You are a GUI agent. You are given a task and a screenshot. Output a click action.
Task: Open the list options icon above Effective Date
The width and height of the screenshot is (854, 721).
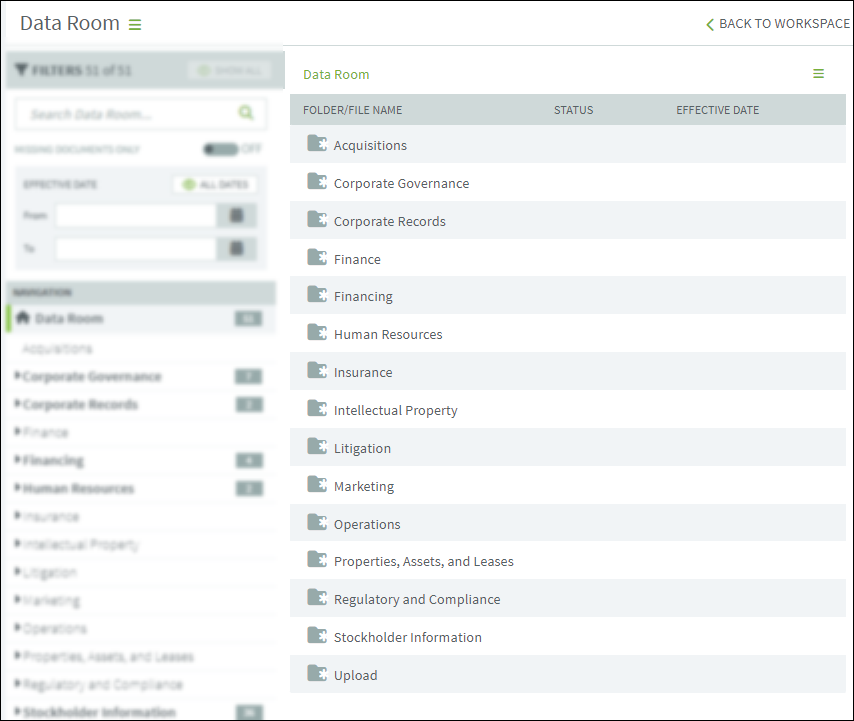818,74
